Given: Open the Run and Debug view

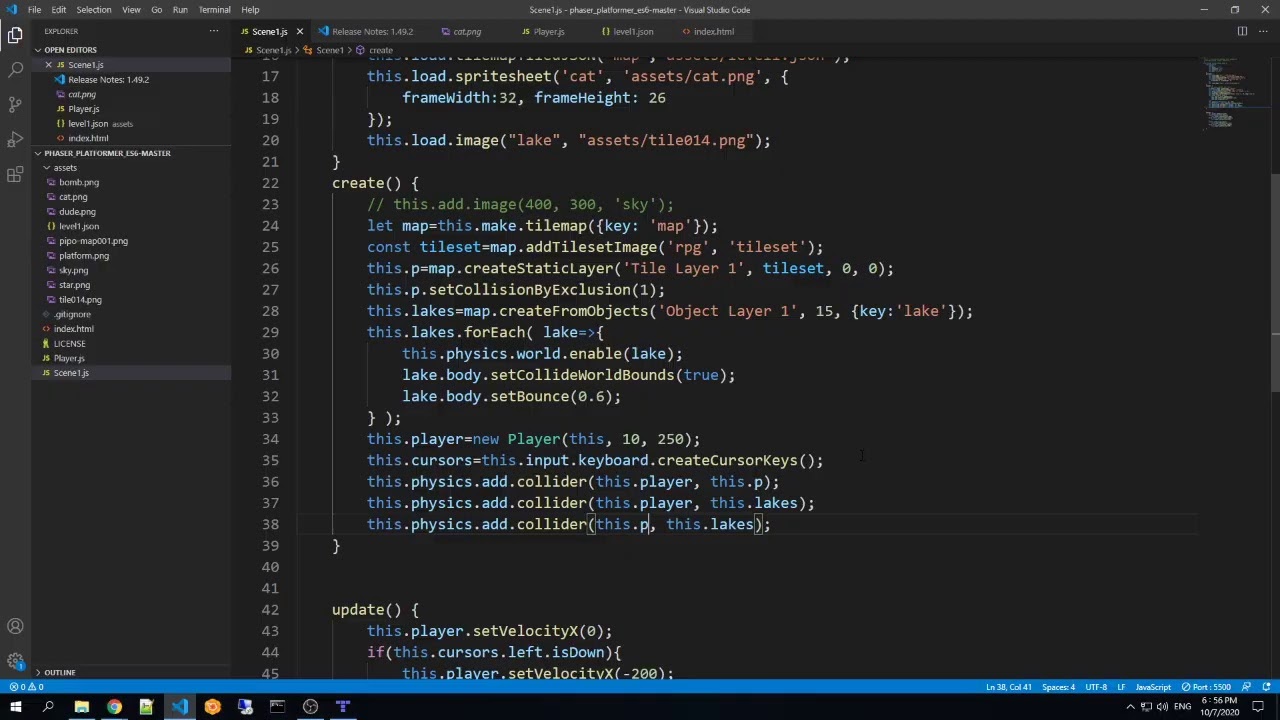Looking at the screenshot, I should point(15,140).
